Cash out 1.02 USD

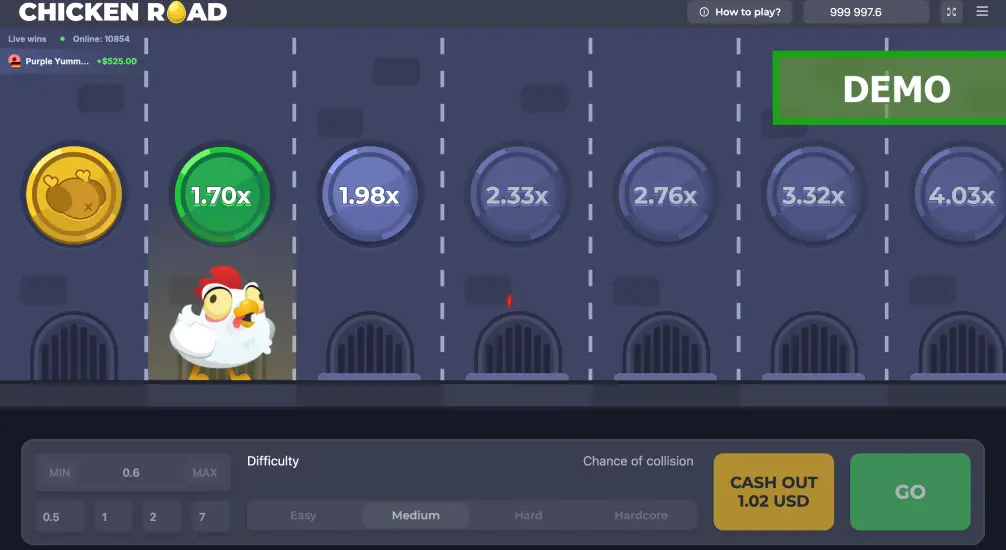tap(774, 492)
